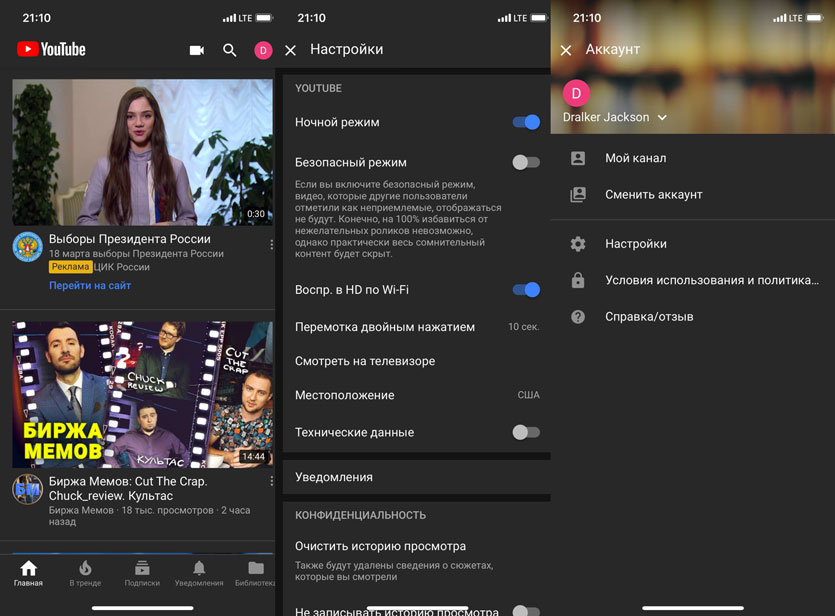835x616 pixels.
Task: Open the Подписки tab
Action: pyautogui.click(x=142, y=573)
